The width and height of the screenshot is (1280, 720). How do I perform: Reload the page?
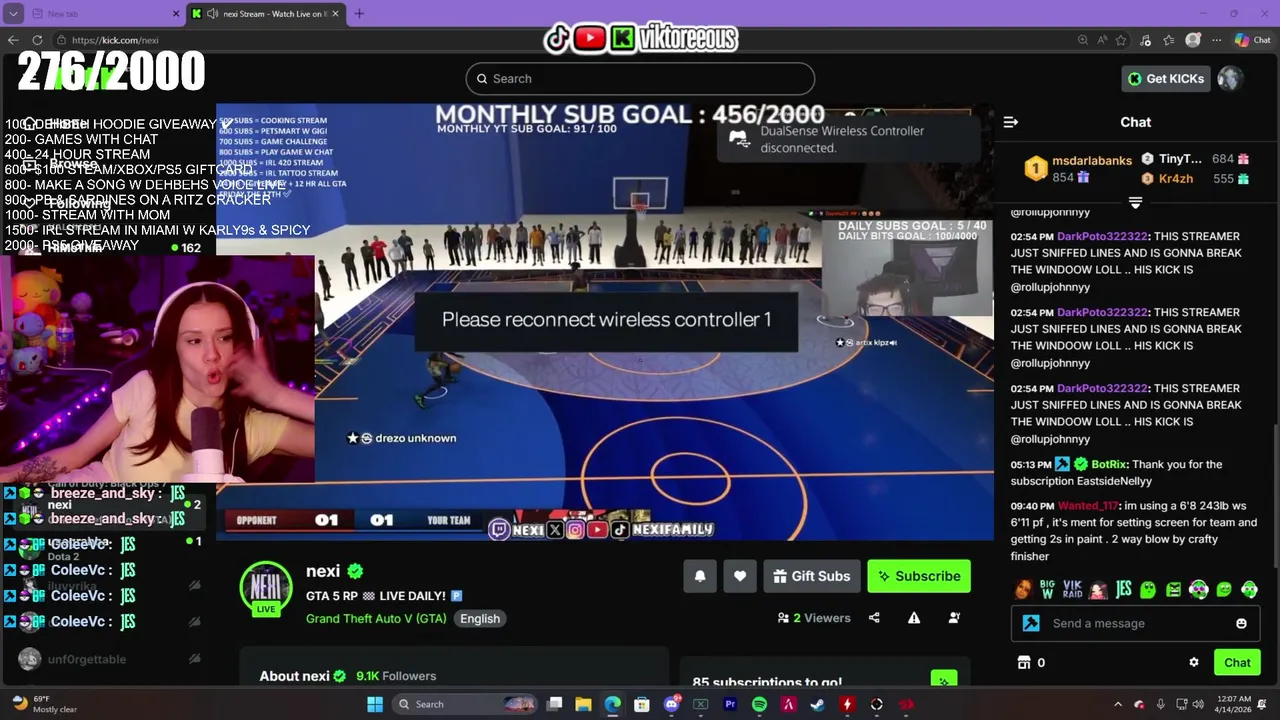37,40
